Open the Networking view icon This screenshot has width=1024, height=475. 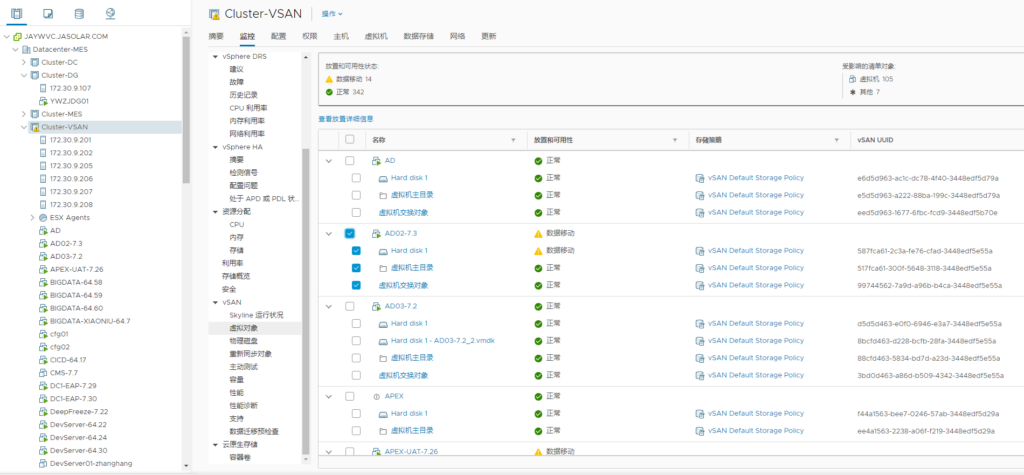point(109,13)
